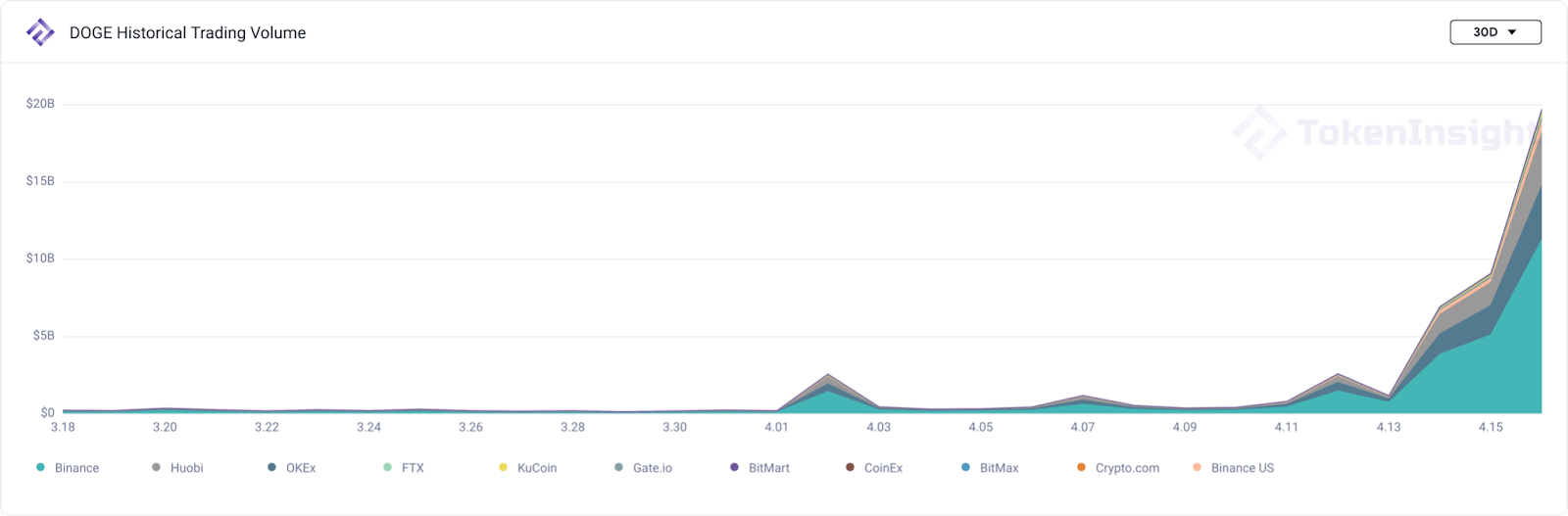The height and width of the screenshot is (516, 1568).
Task: Open the 30D time range dropdown
Action: (x=1495, y=32)
